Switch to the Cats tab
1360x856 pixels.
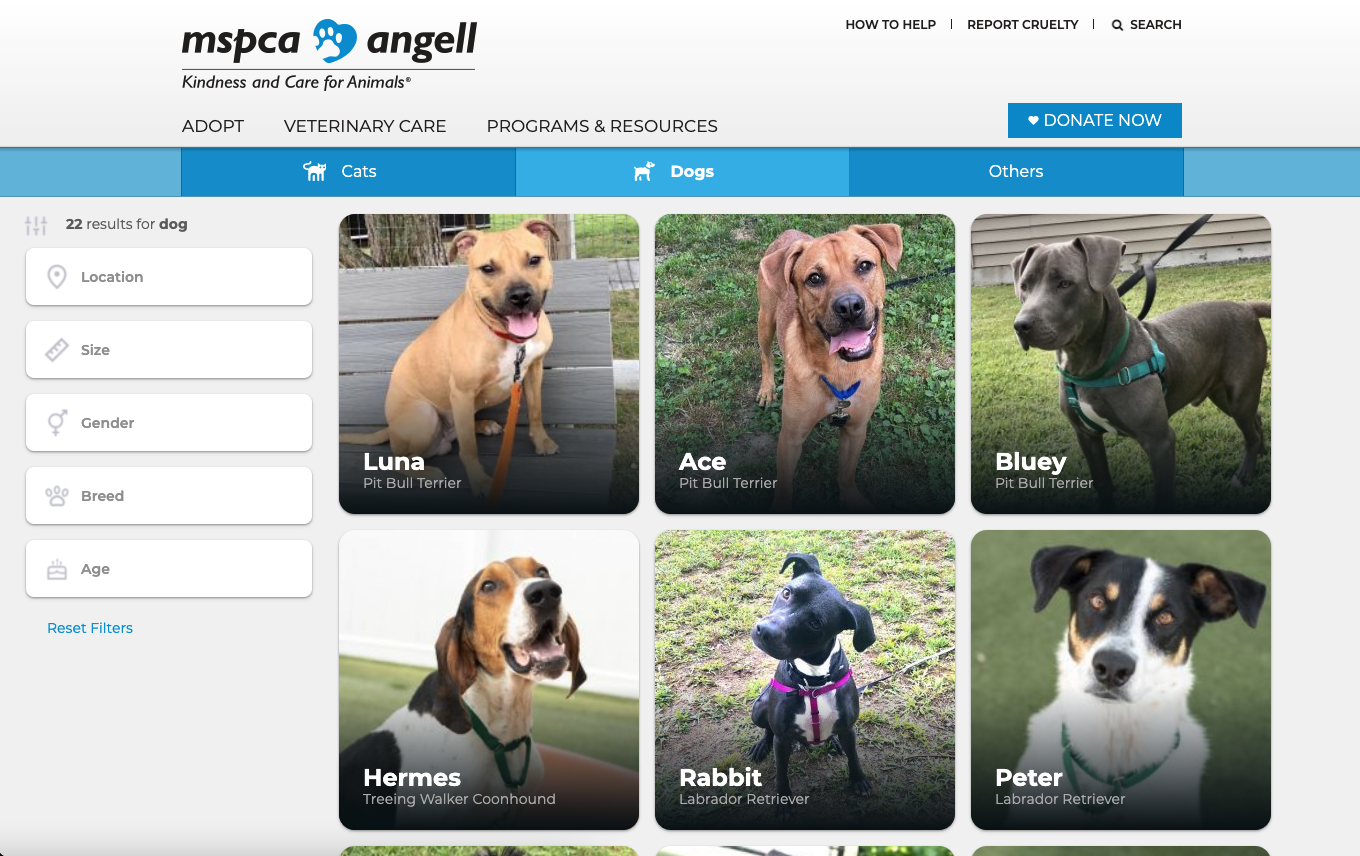click(348, 172)
